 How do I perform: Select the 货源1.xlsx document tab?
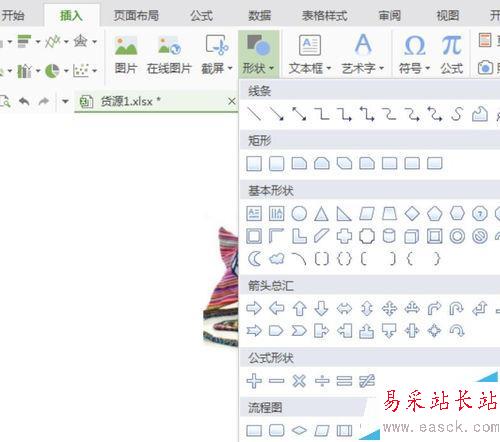tap(156, 101)
